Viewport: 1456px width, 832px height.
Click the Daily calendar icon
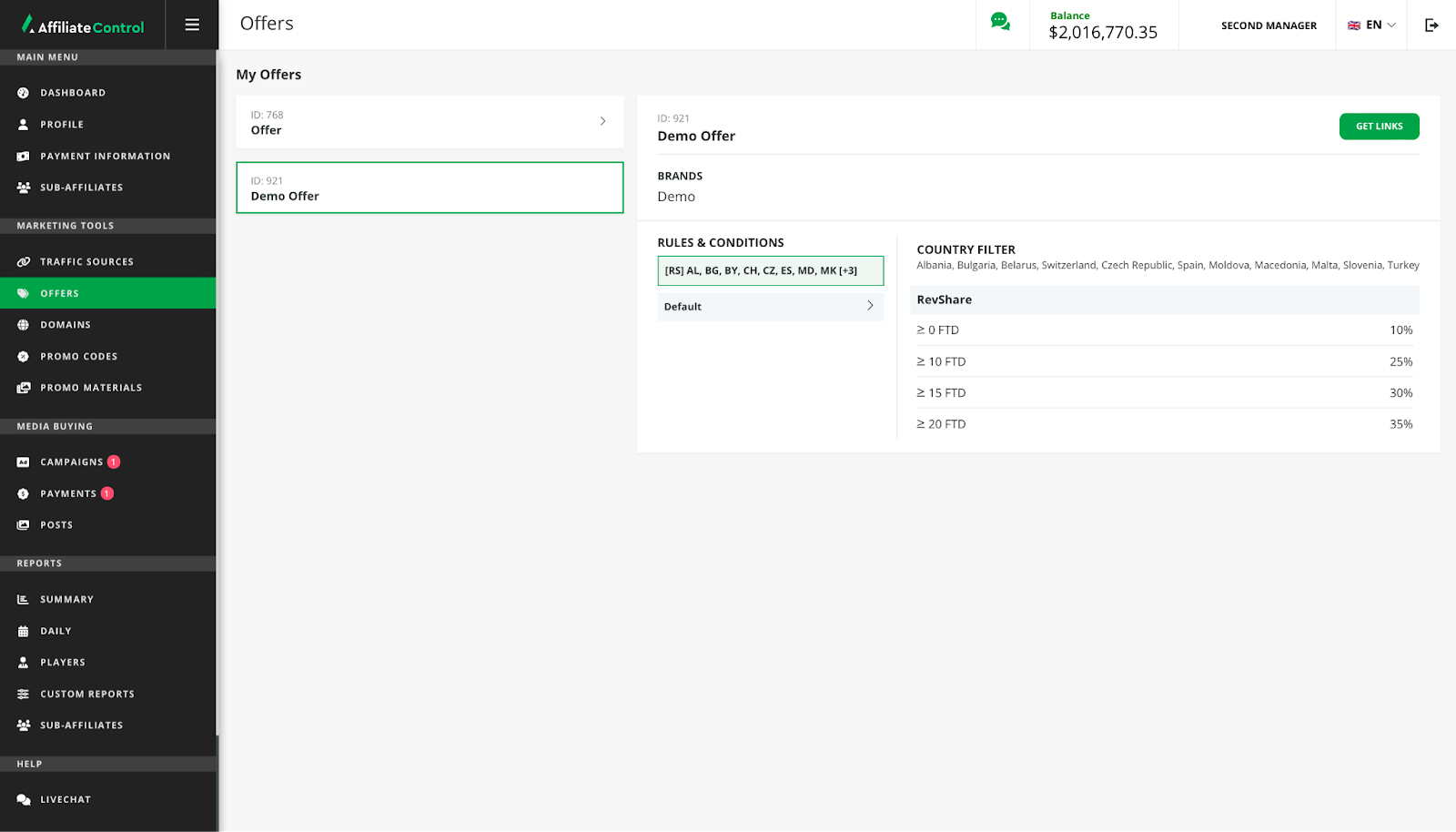(x=24, y=631)
